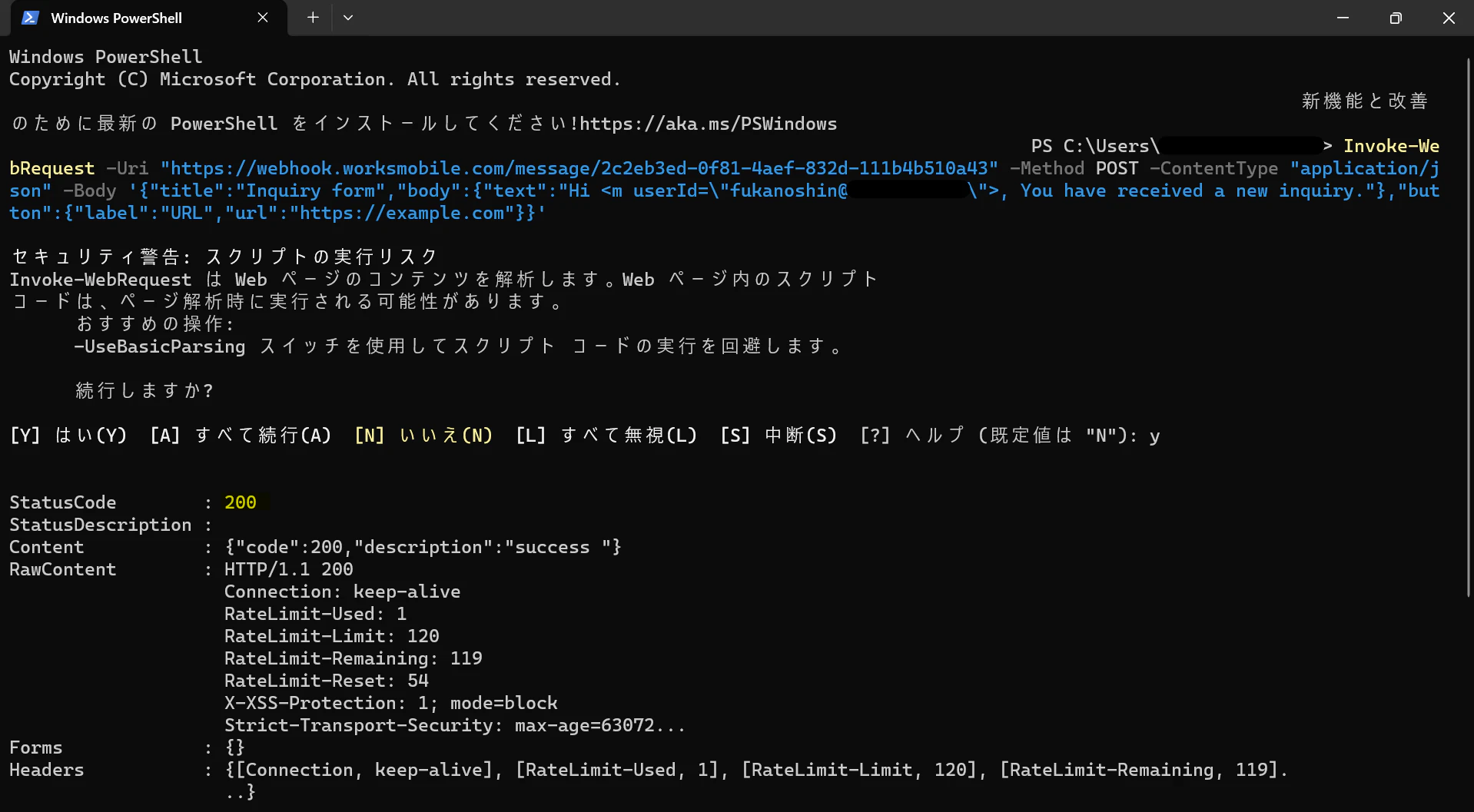
Task: Click the [Y] はい(Y) option text
Action: [x=68, y=436]
